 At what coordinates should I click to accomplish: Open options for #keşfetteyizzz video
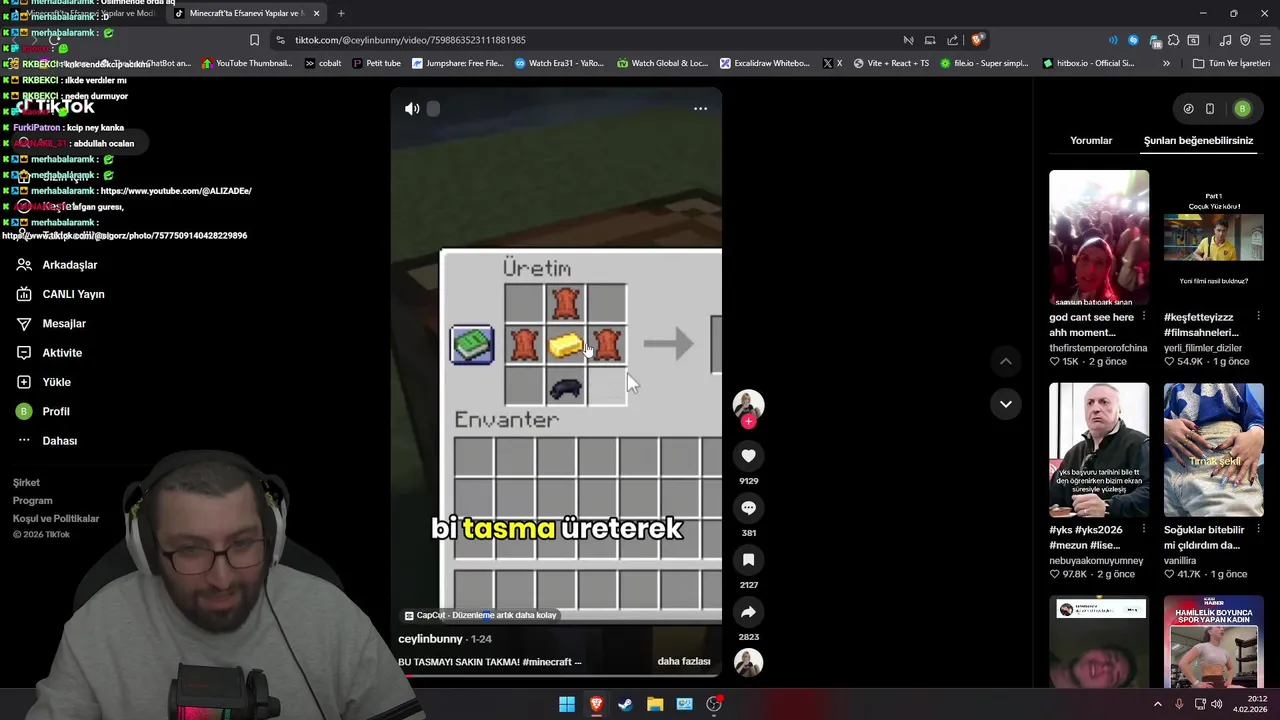point(1258,317)
